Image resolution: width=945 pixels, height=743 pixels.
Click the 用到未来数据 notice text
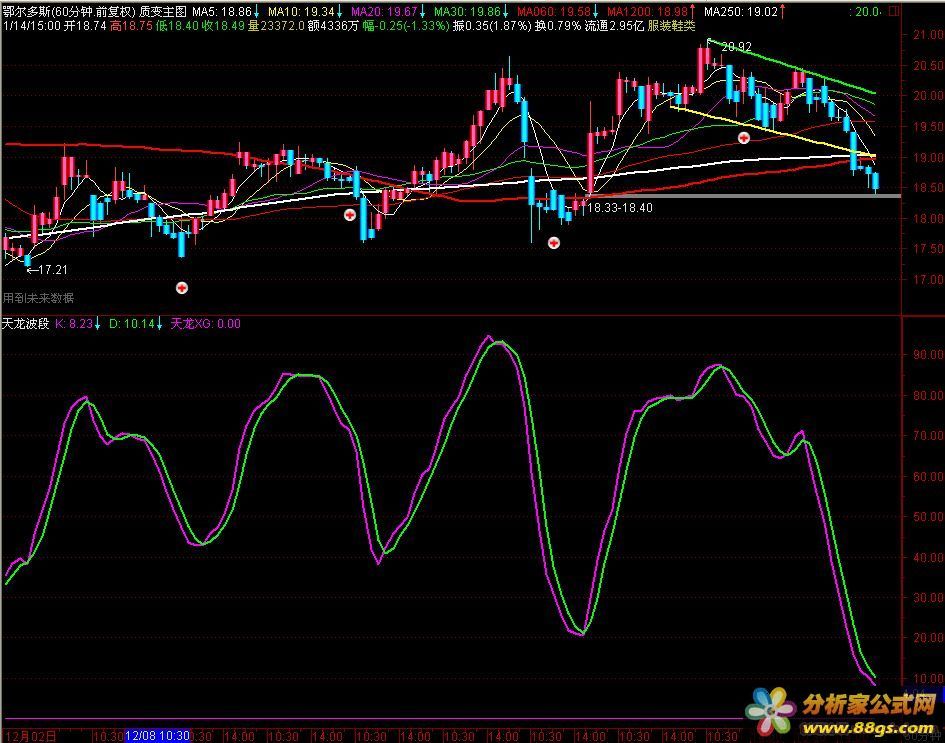(x=38, y=298)
